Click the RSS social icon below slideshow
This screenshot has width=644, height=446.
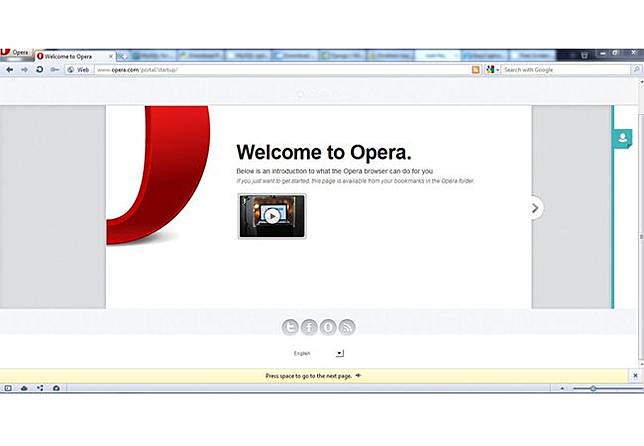(x=347, y=327)
